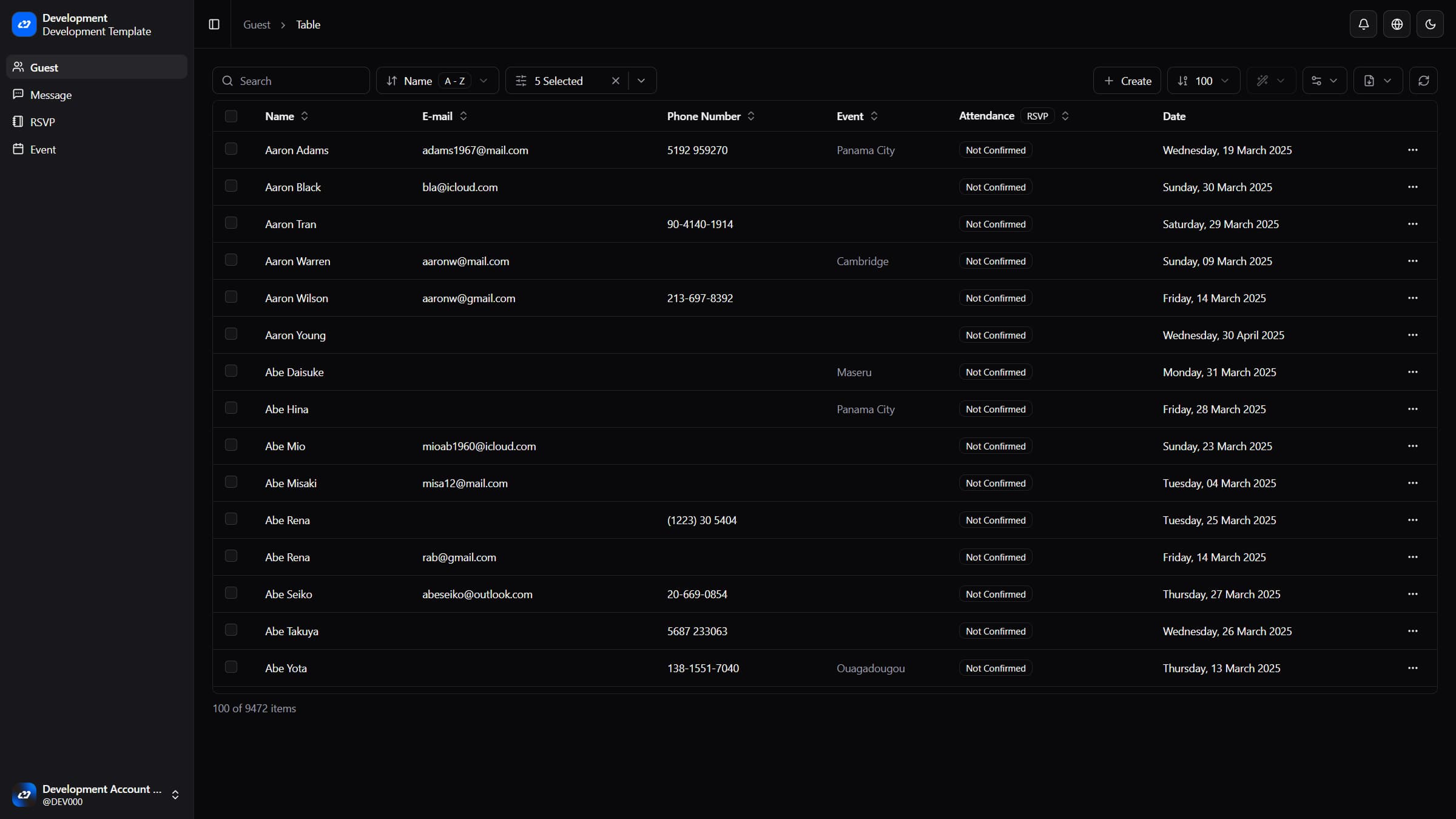Go to Message in the sidebar
Screen dimensions: 1456x819
tap(51, 95)
